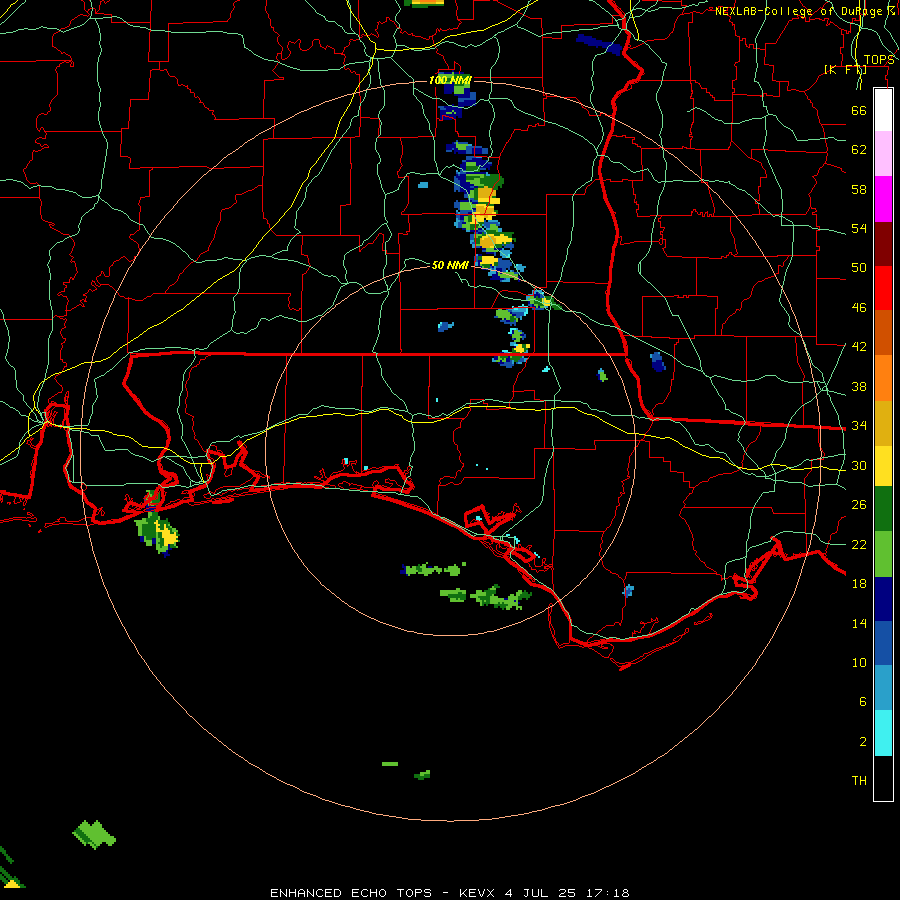Image resolution: width=900 pixels, height=900 pixels.
Task: Select the magenta legend band
Action: pos(883,199)
